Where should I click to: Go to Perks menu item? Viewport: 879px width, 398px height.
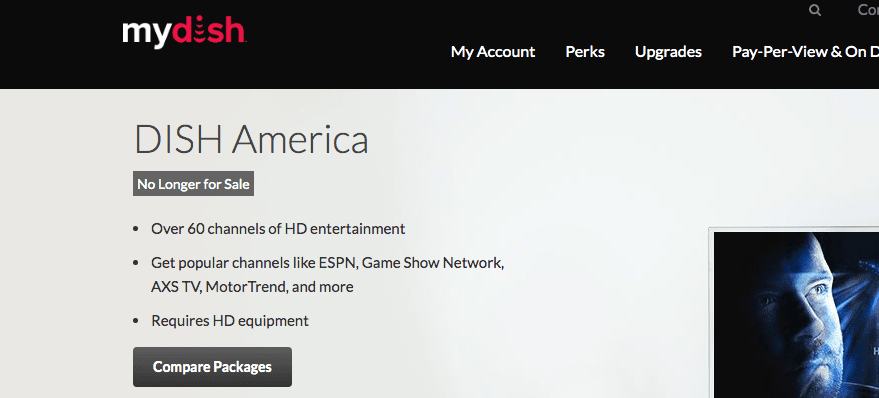click(585, 52)
